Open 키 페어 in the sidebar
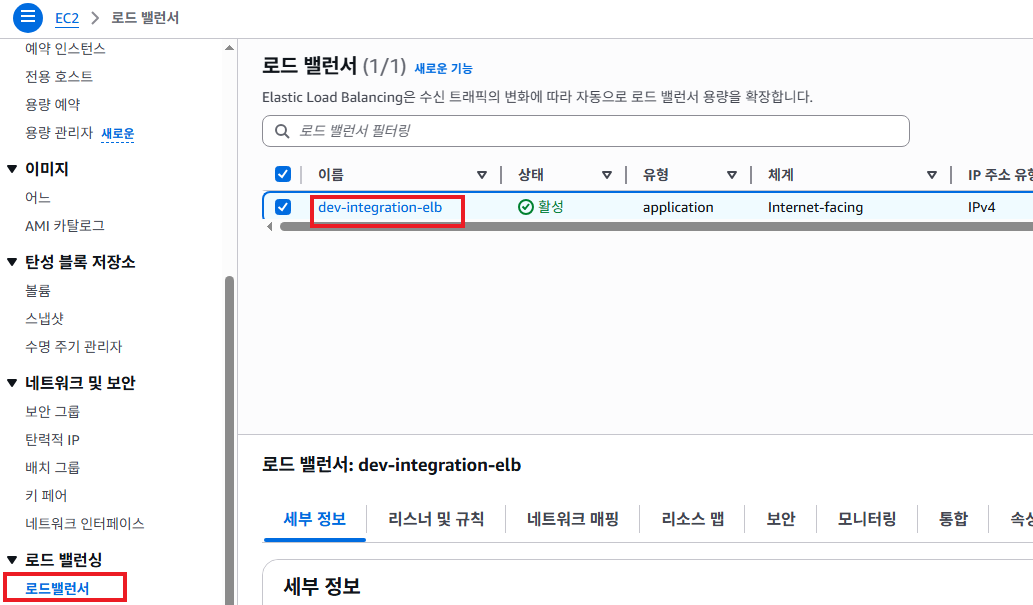 (x=46, y=496)
